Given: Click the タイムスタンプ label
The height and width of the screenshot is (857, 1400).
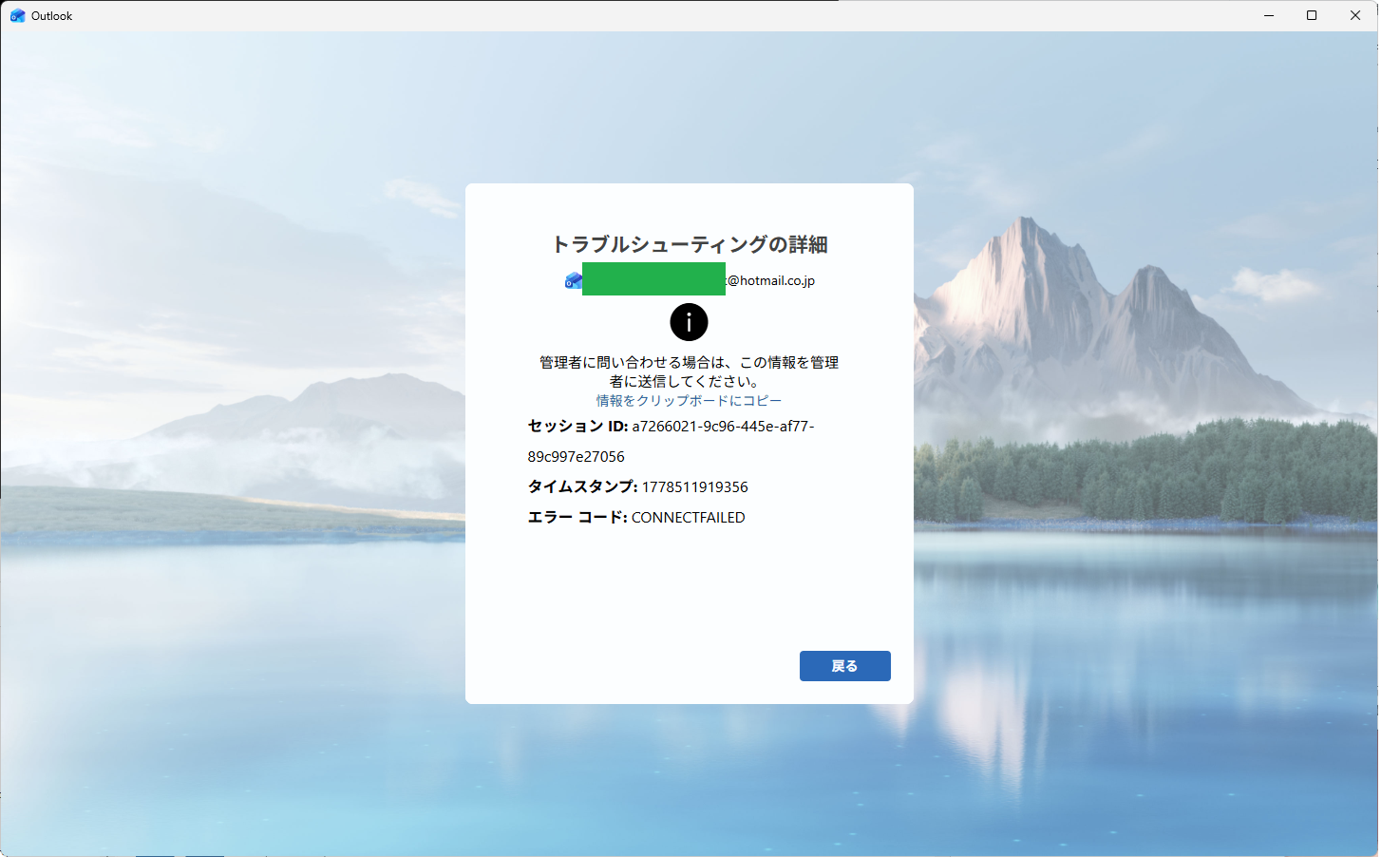Looking at the screenshot, I should click(583, 486).
